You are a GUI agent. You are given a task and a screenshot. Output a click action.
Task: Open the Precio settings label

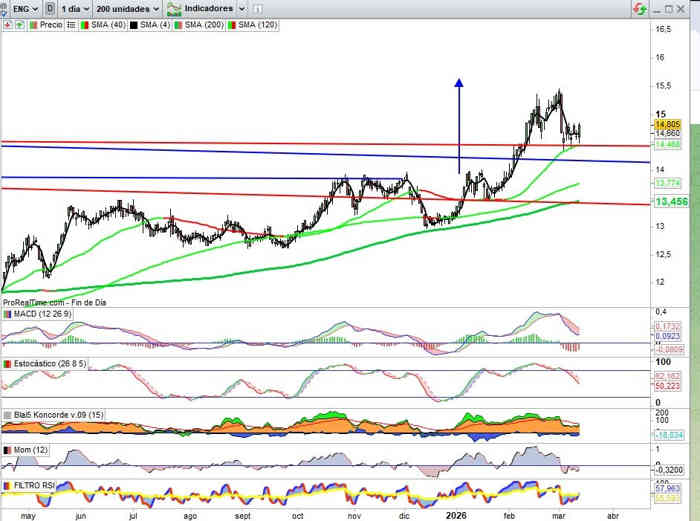click(x=51, y=23)
